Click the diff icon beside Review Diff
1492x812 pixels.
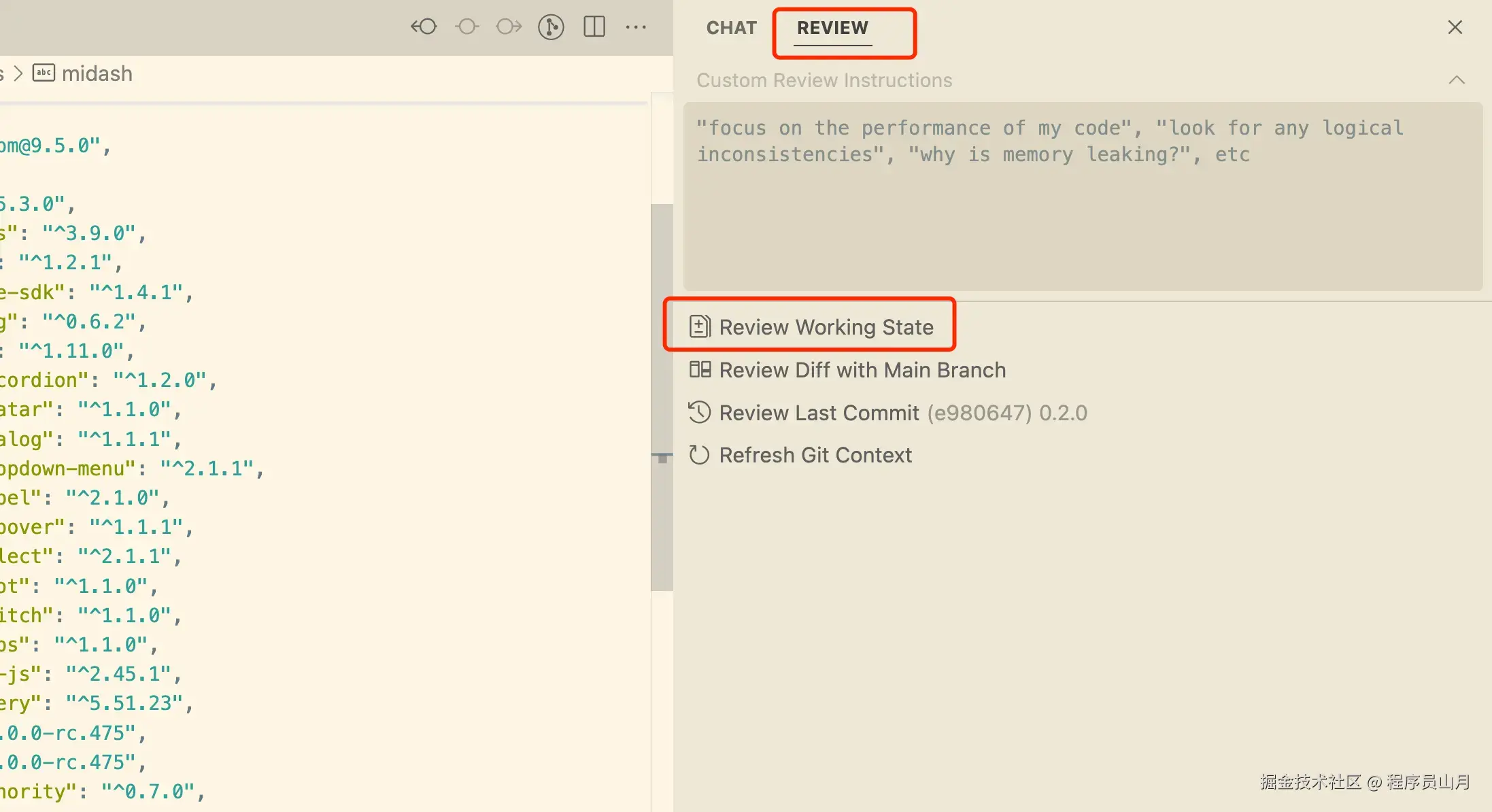coord(700,369)
